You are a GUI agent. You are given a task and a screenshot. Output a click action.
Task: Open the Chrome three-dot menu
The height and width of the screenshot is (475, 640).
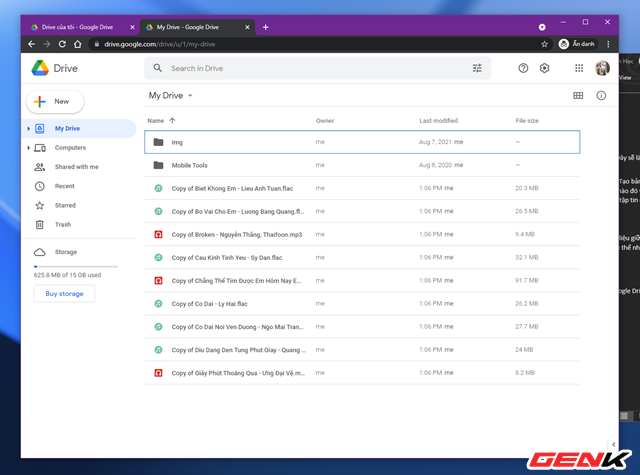[608, 44]
